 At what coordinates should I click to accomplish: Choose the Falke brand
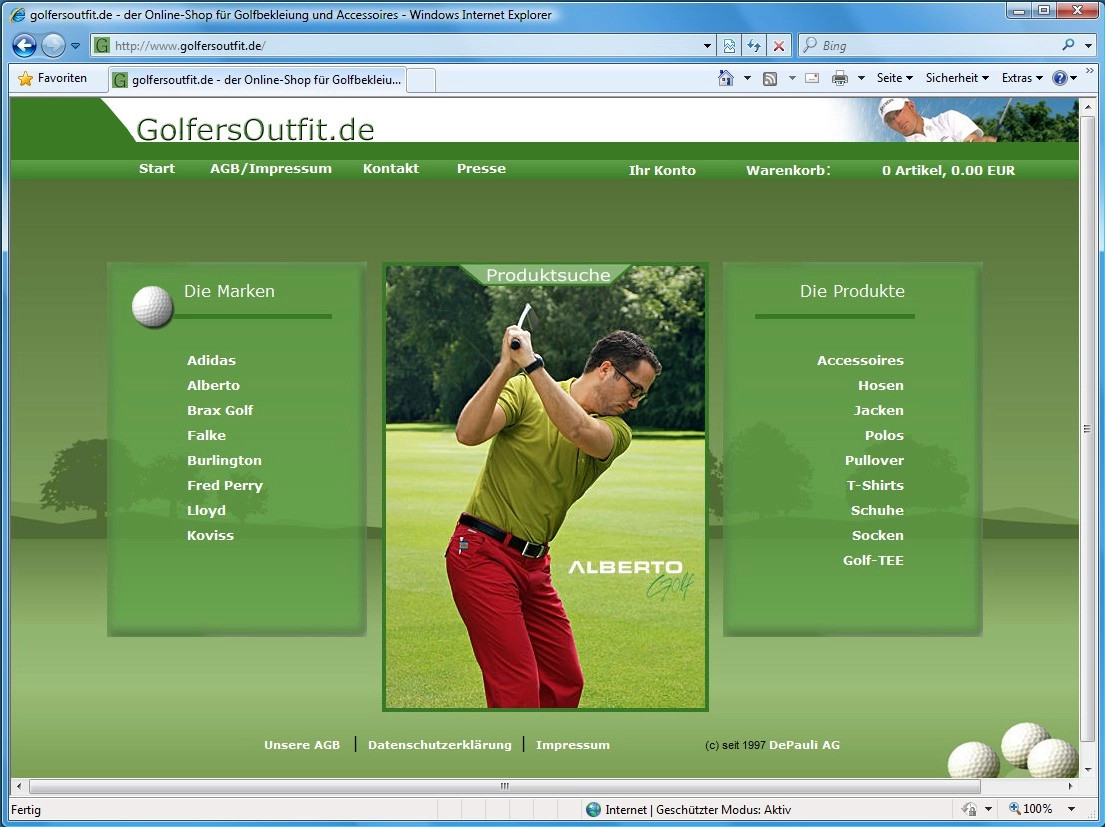point(206,435)
